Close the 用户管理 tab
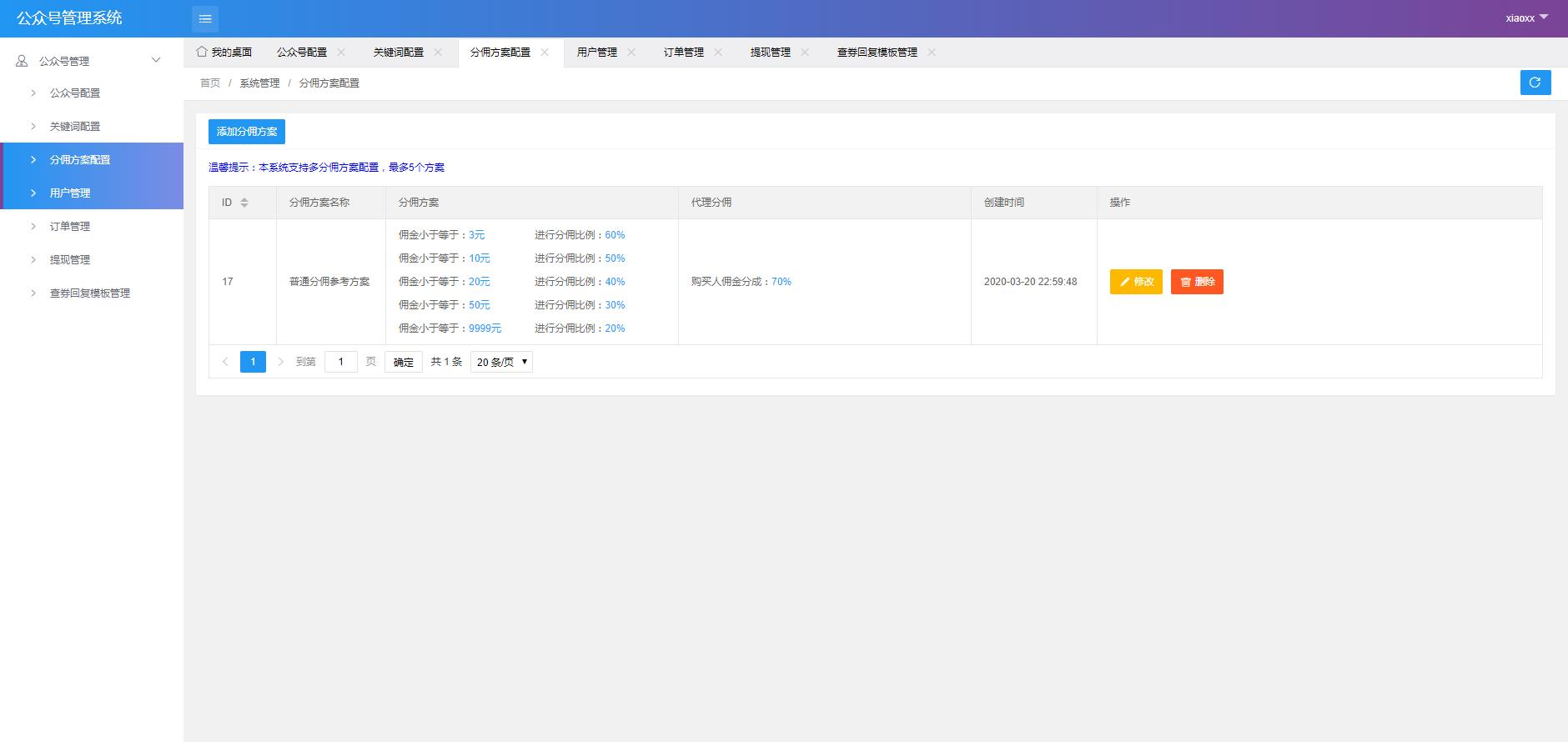1568x742 pixels. point(631,52)
